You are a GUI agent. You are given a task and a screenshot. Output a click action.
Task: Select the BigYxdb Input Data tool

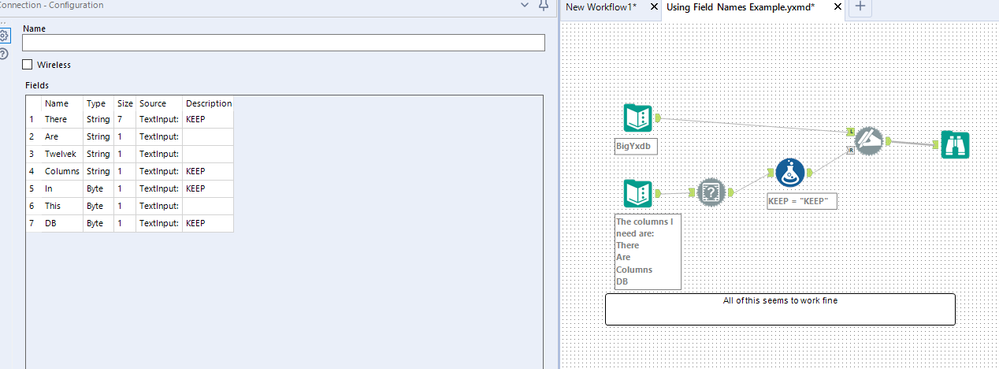point(638,118)
